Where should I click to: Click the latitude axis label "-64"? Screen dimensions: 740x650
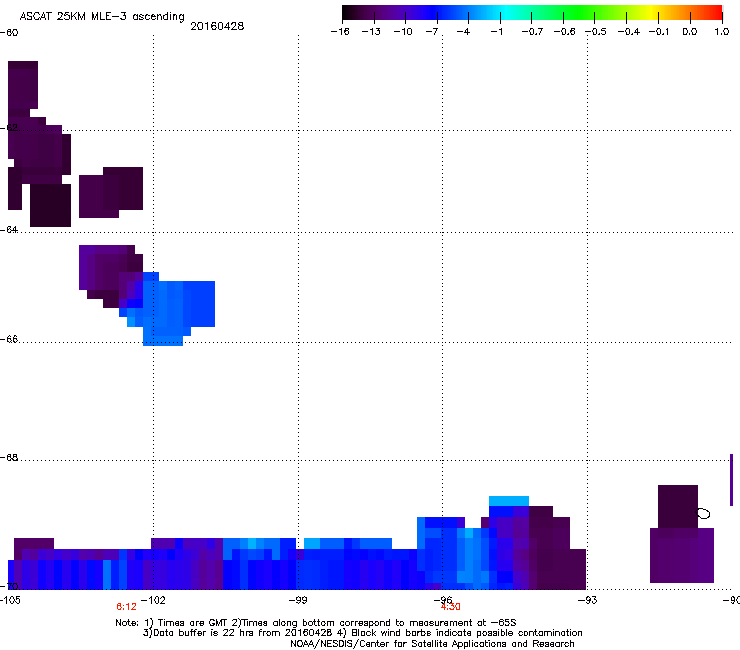pyautogui.click(x=9, y=230)
